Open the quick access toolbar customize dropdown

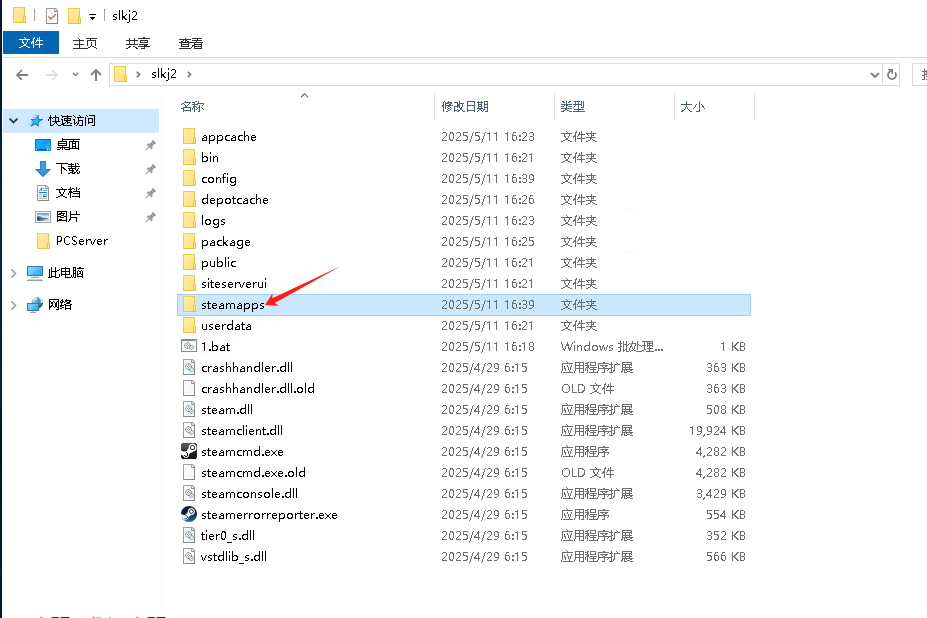(92, 17)
